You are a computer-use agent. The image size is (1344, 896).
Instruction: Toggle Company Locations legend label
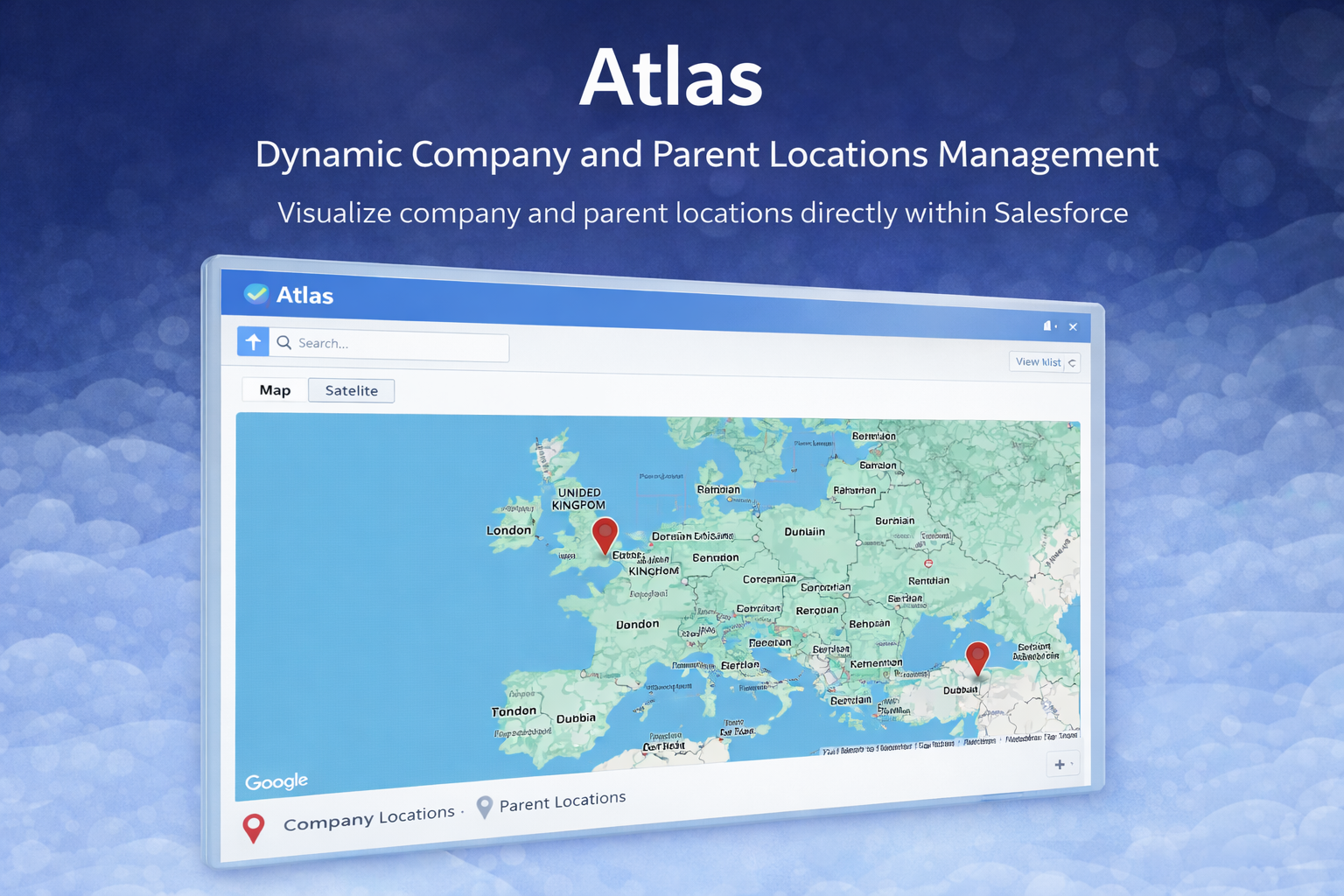368,819
